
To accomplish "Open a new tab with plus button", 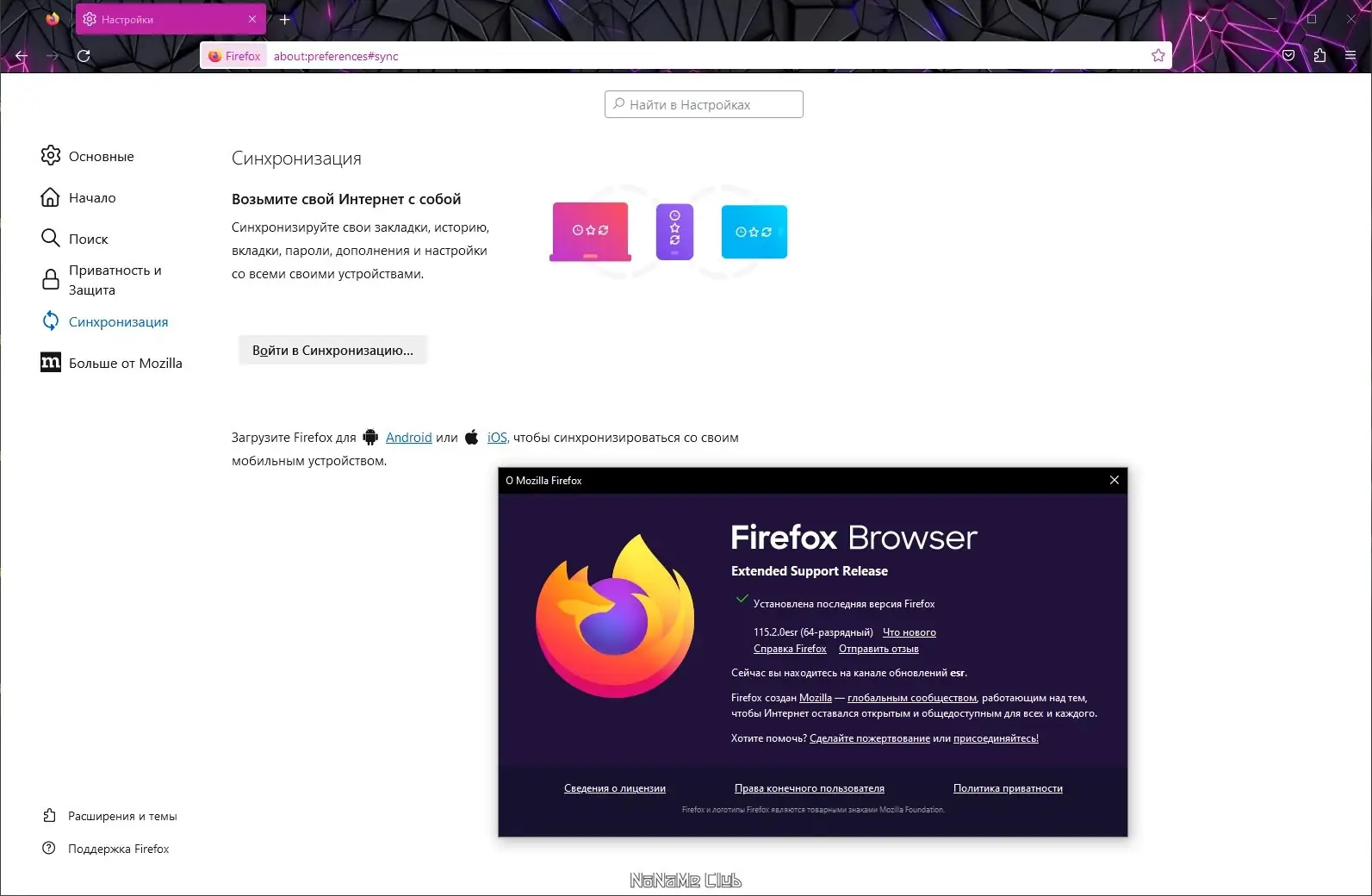I will pyautogui.click(x=285, y=19).
